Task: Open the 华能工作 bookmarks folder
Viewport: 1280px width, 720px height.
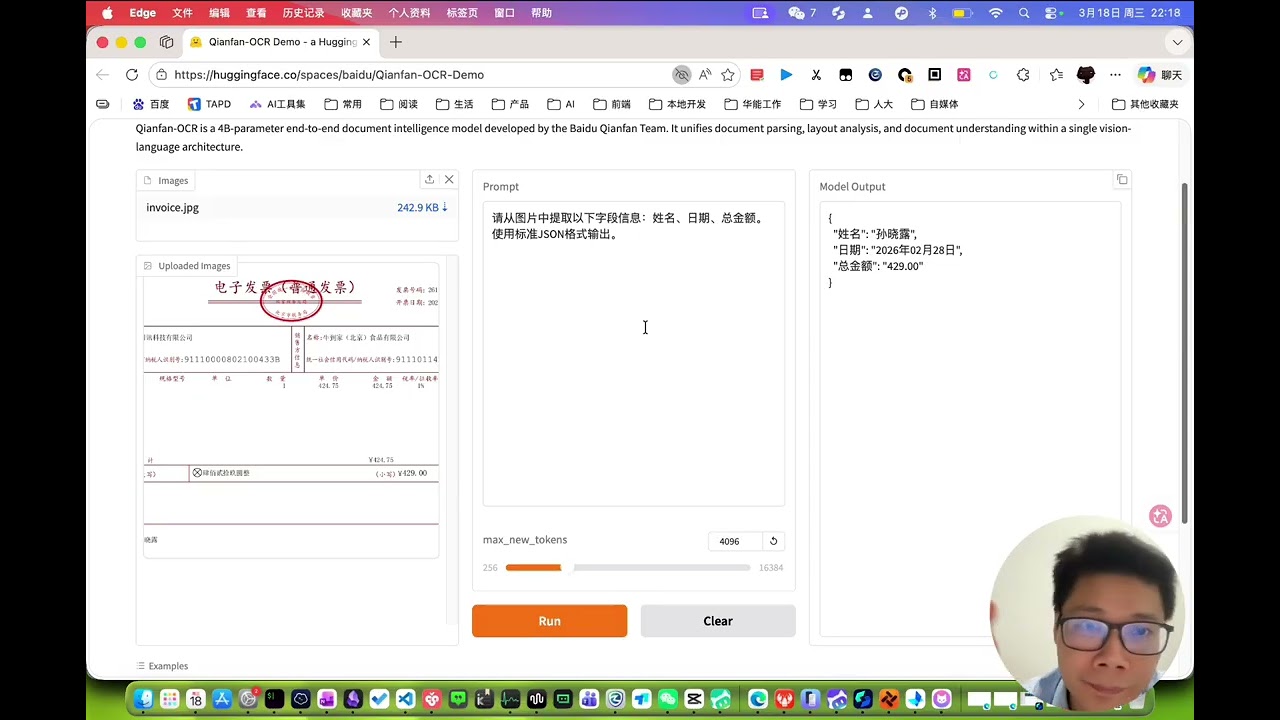Action: (x=752, y=104)
